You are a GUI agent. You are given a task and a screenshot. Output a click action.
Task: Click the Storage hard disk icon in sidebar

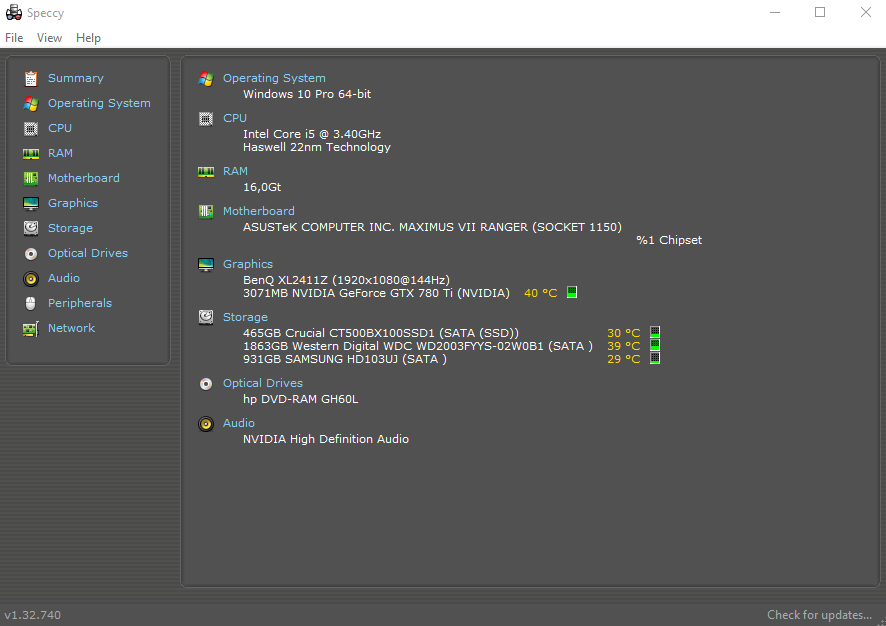point(31,228)
